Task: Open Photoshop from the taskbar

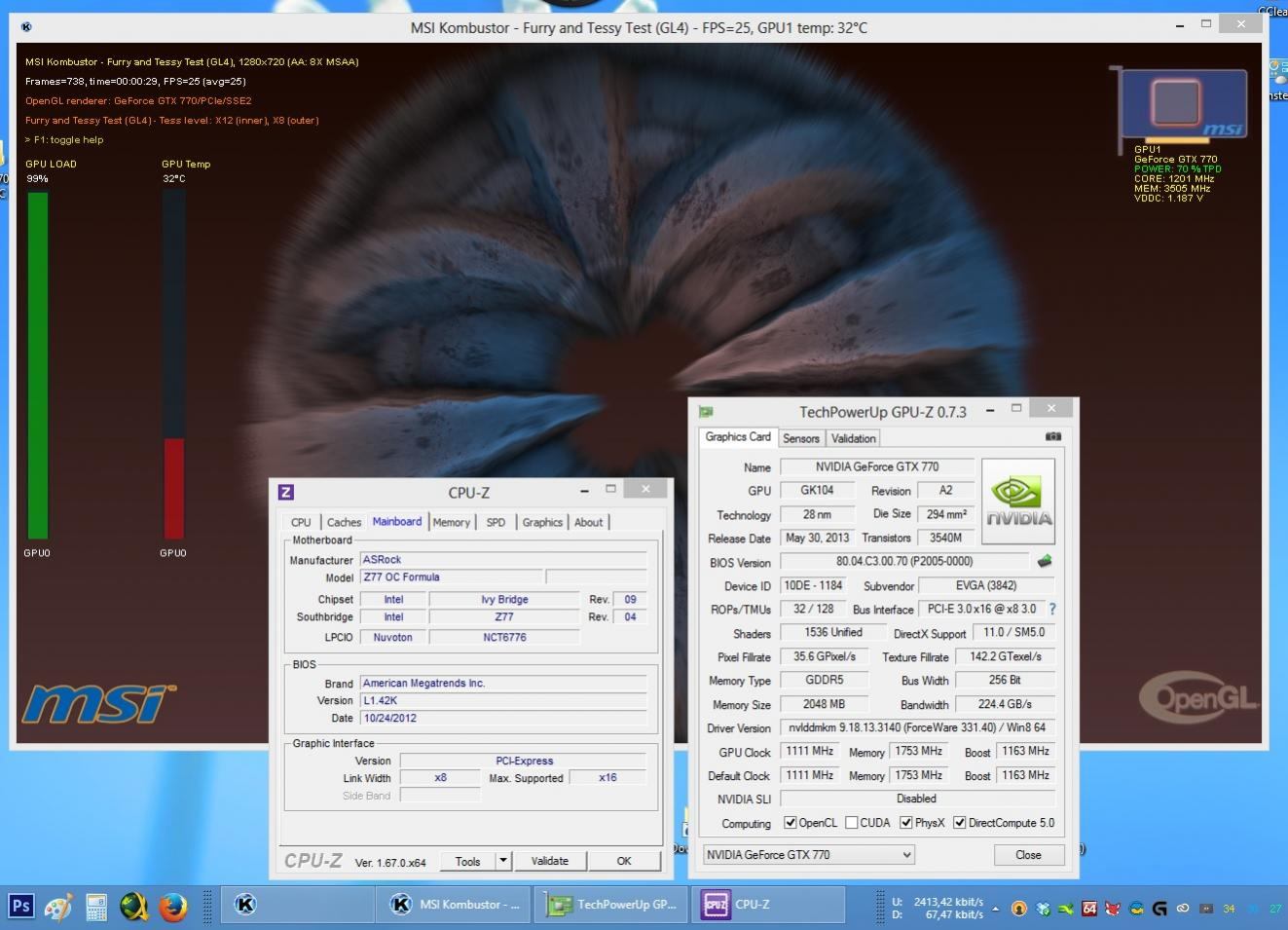Action: pyautogui.click(x=20, y=906)
